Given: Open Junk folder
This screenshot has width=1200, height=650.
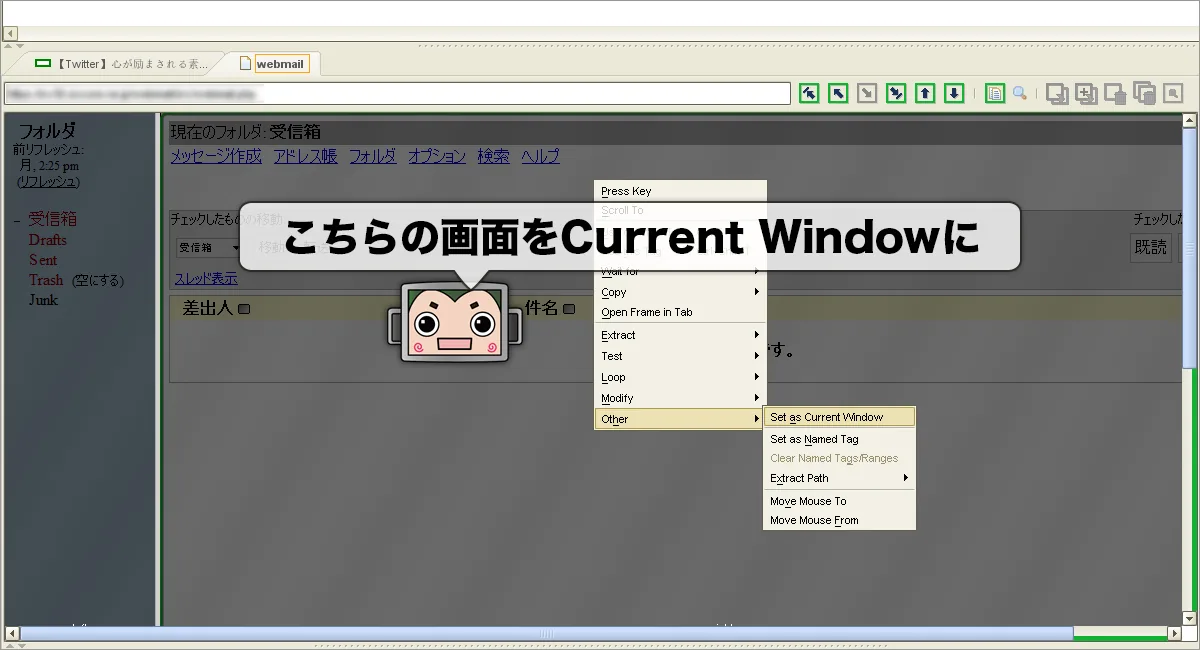Looking at the screenshot, I should tap(43, 300).
